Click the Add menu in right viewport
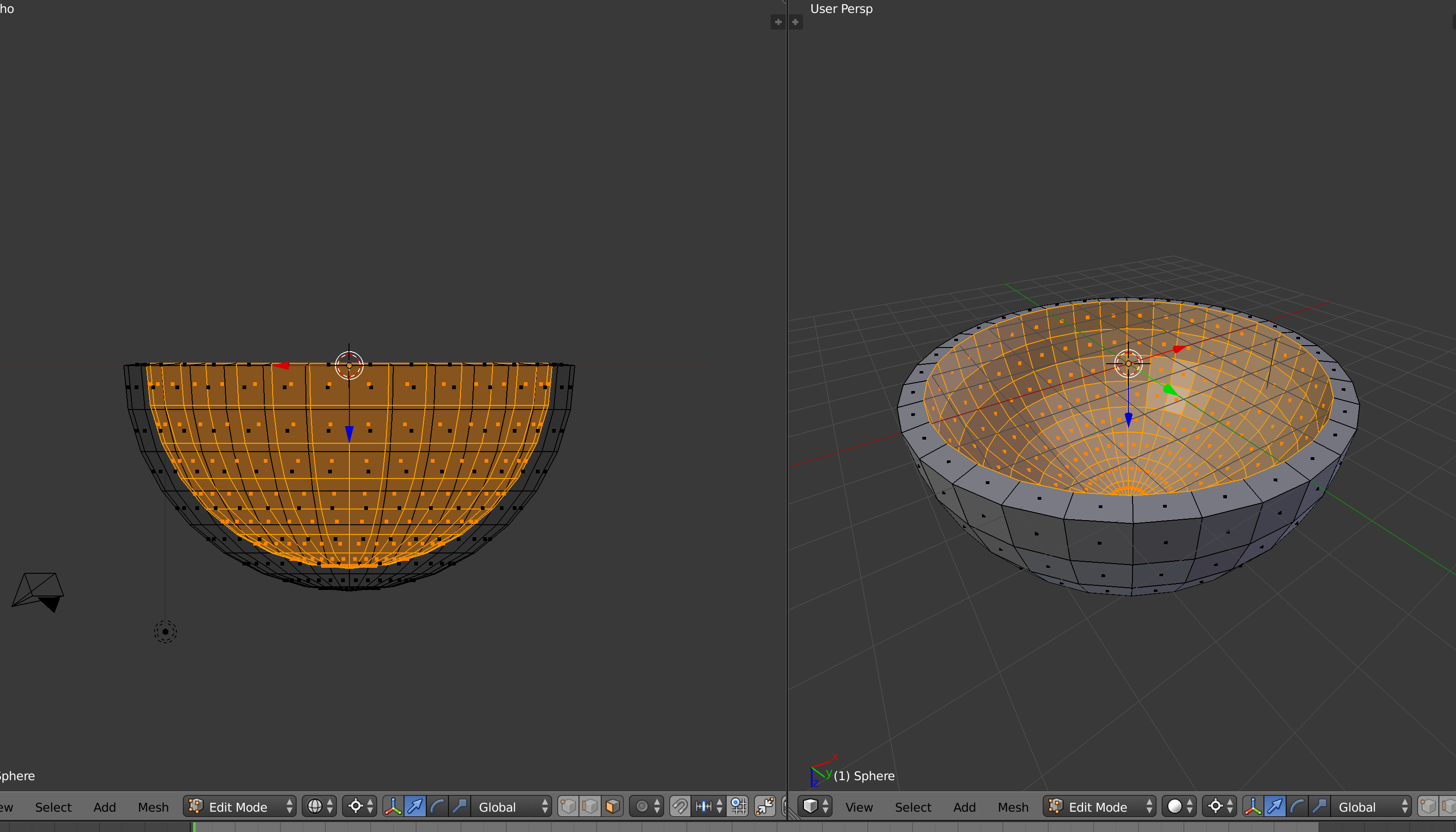Image resolution: width=1456 pixels, height=832 pixels. coord(964,807)
